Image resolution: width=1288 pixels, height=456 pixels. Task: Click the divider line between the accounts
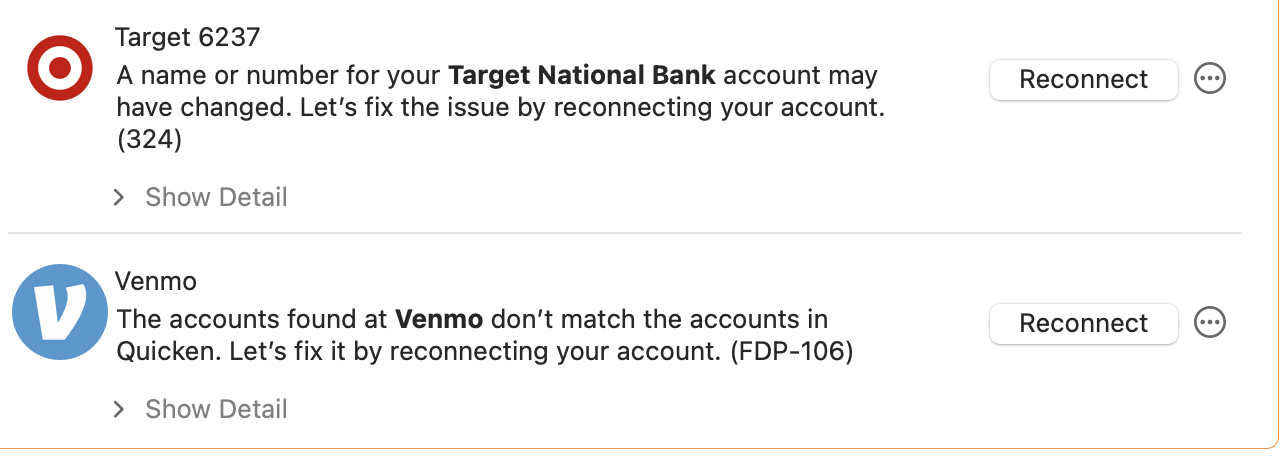pyautogui.click(x=625, y=234)
